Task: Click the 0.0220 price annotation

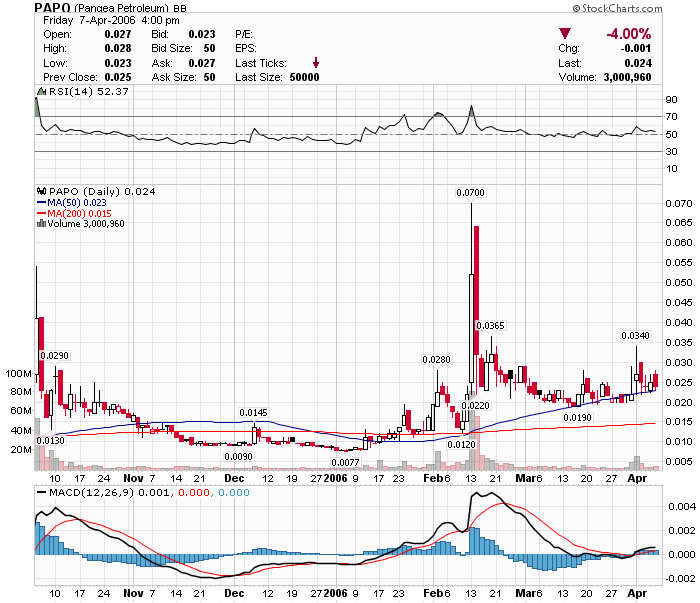Action: tap(475, 405)
